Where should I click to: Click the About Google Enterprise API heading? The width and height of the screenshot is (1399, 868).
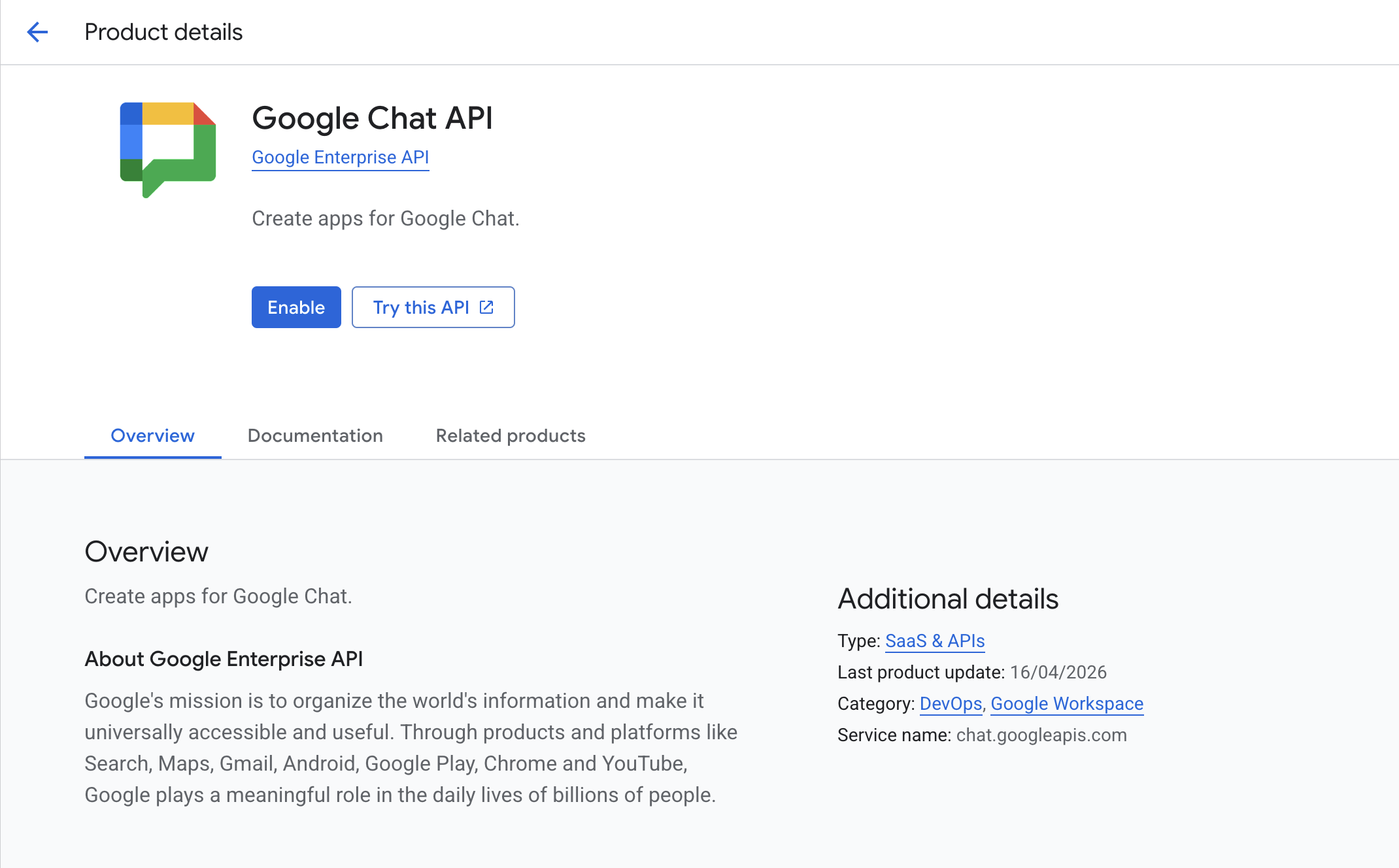point(224,659)
